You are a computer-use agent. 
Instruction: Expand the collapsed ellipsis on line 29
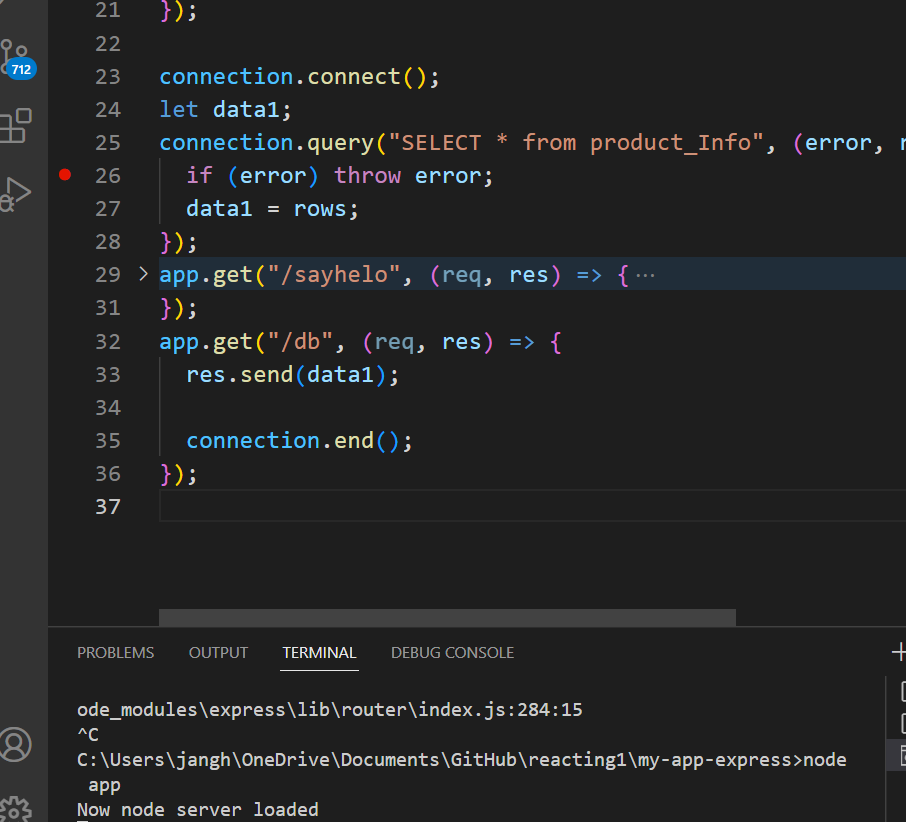pos(645,276)
